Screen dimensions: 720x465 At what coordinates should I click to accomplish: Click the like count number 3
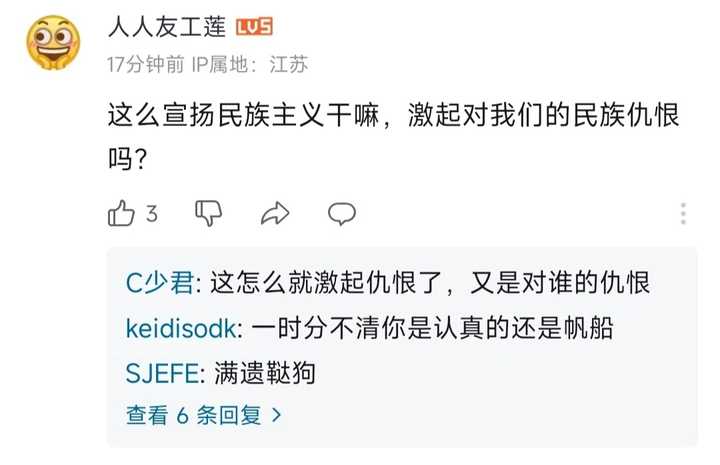tap(151, 213)
